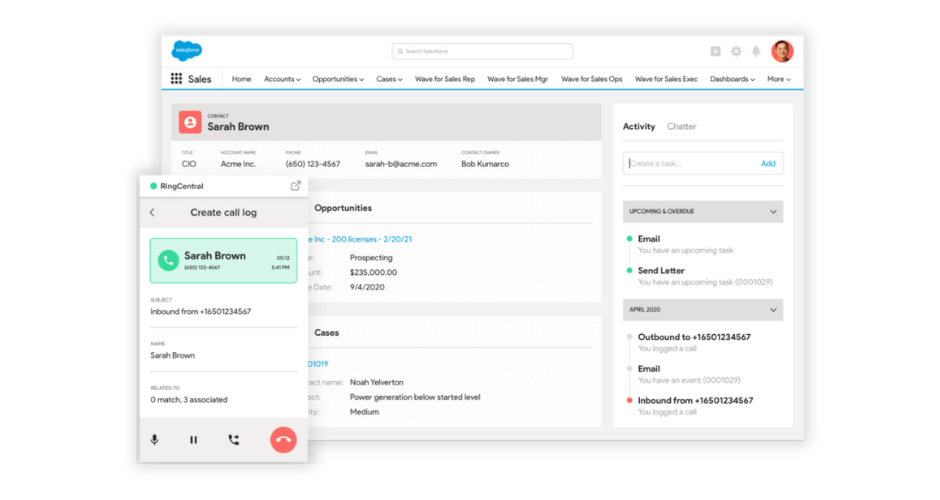Go back from Create call log

[152, 212]
